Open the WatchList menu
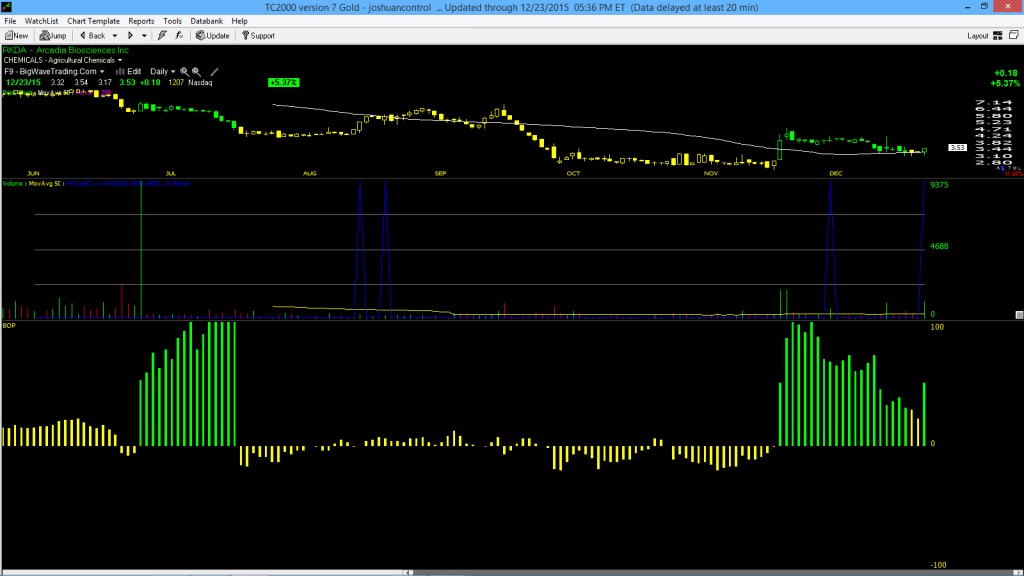 tap(41, 21)
